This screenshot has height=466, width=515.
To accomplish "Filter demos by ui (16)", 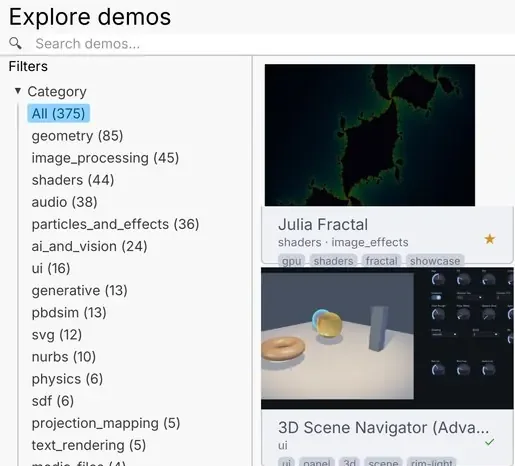I will [51, 268].
